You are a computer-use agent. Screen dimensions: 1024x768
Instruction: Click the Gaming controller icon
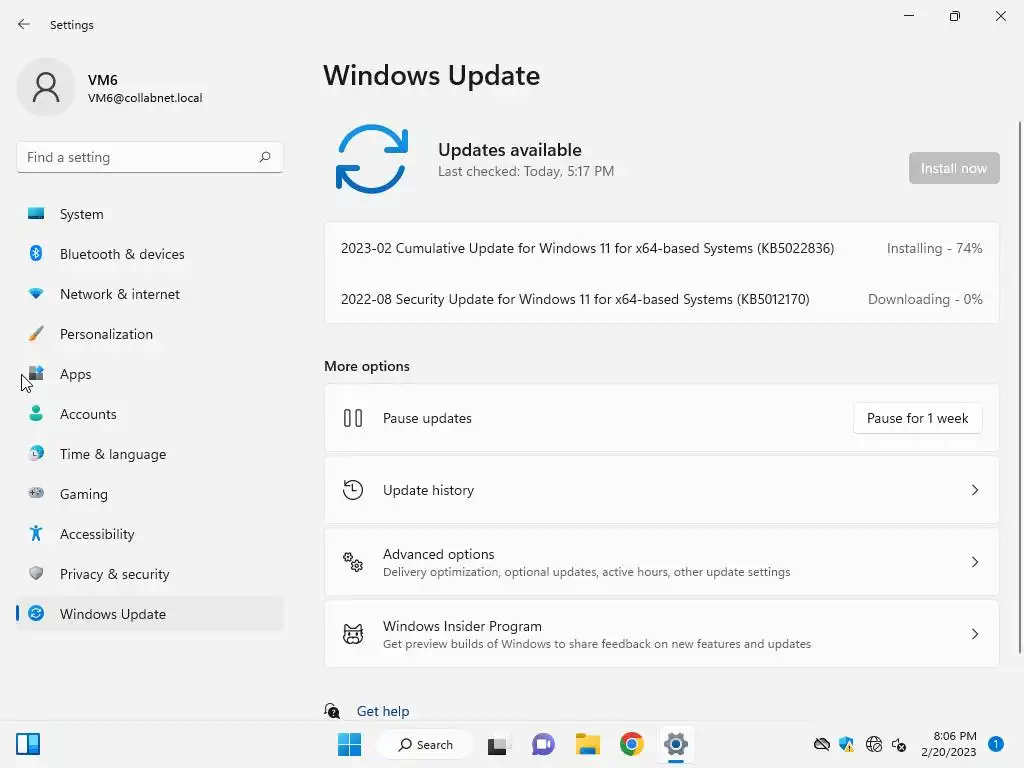pyautogui.click(x=36, y=493)
